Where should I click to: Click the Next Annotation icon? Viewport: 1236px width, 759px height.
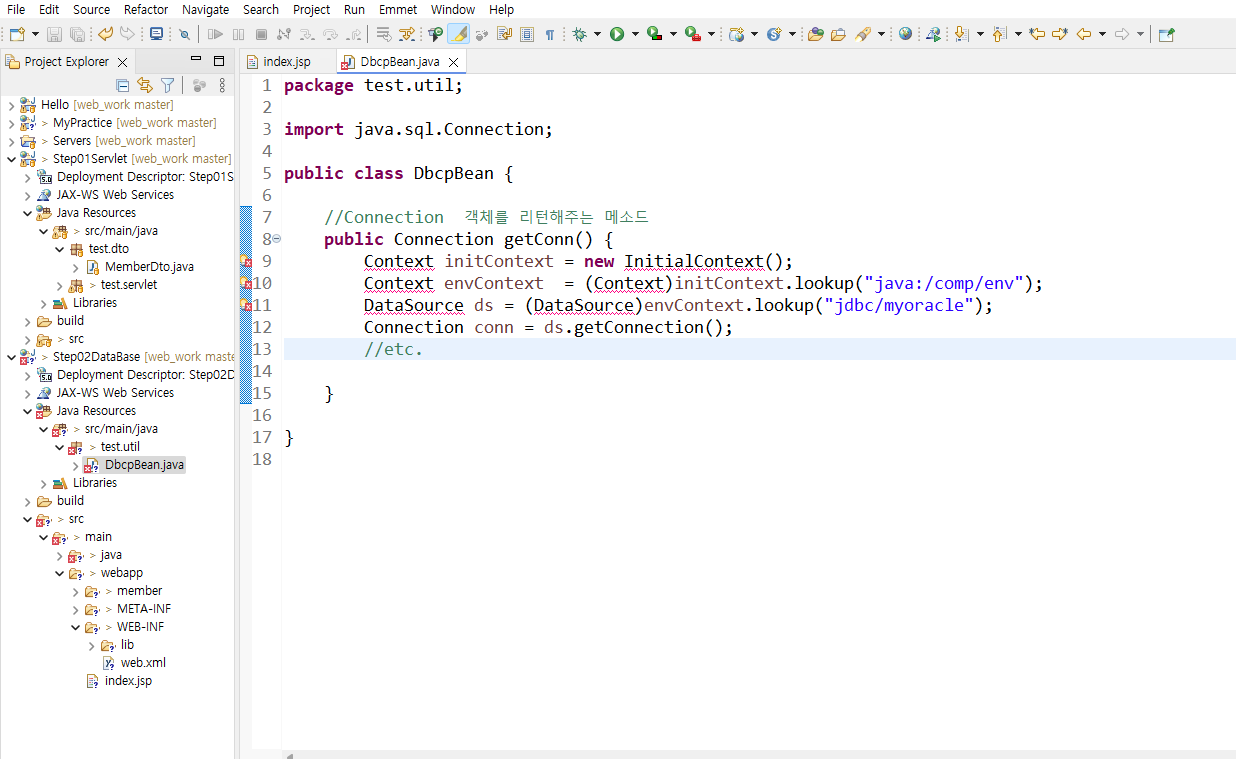click(x=961, y=34)
